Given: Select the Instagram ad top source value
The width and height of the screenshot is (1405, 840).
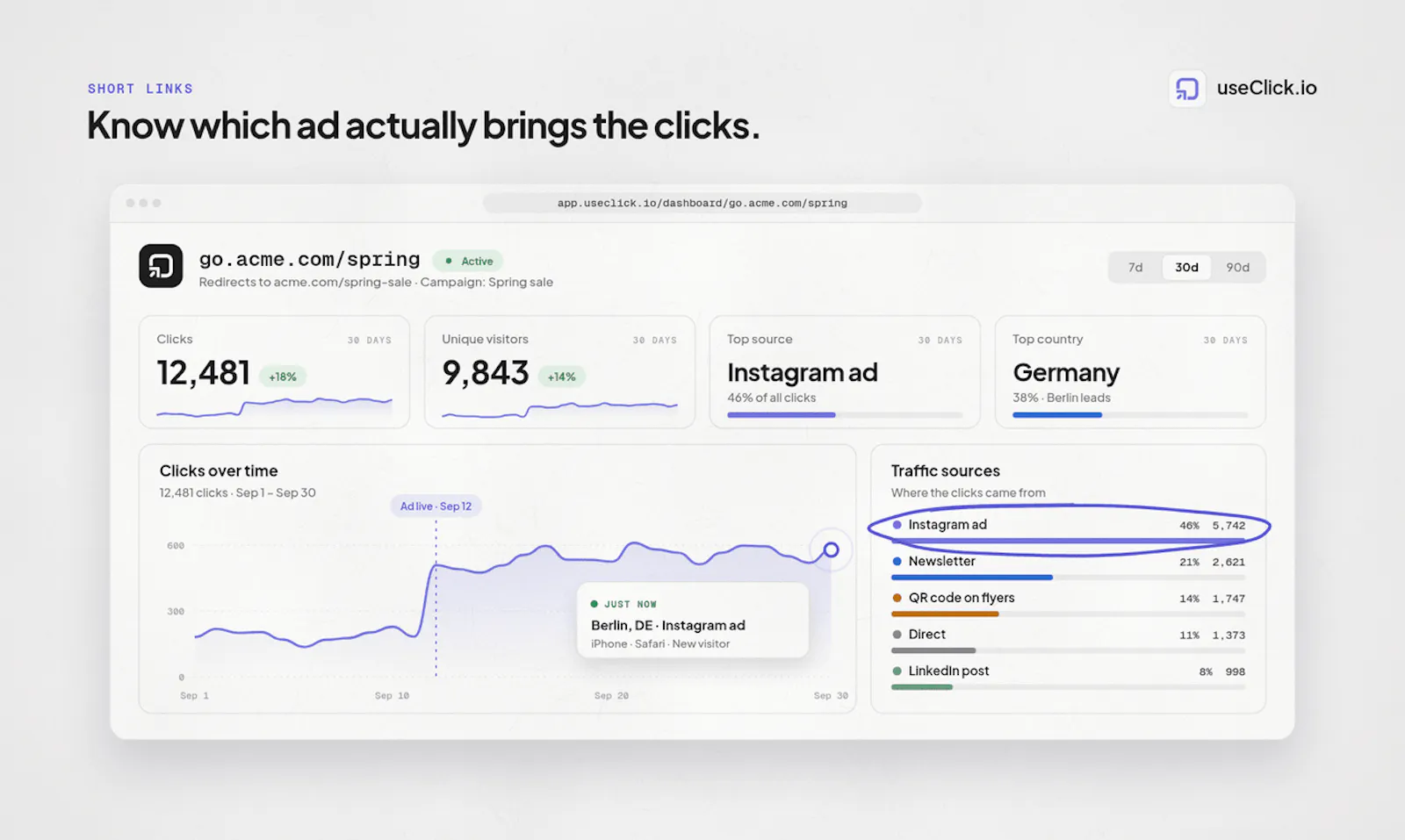Looking at the screenshot, I should click(803, 373).
